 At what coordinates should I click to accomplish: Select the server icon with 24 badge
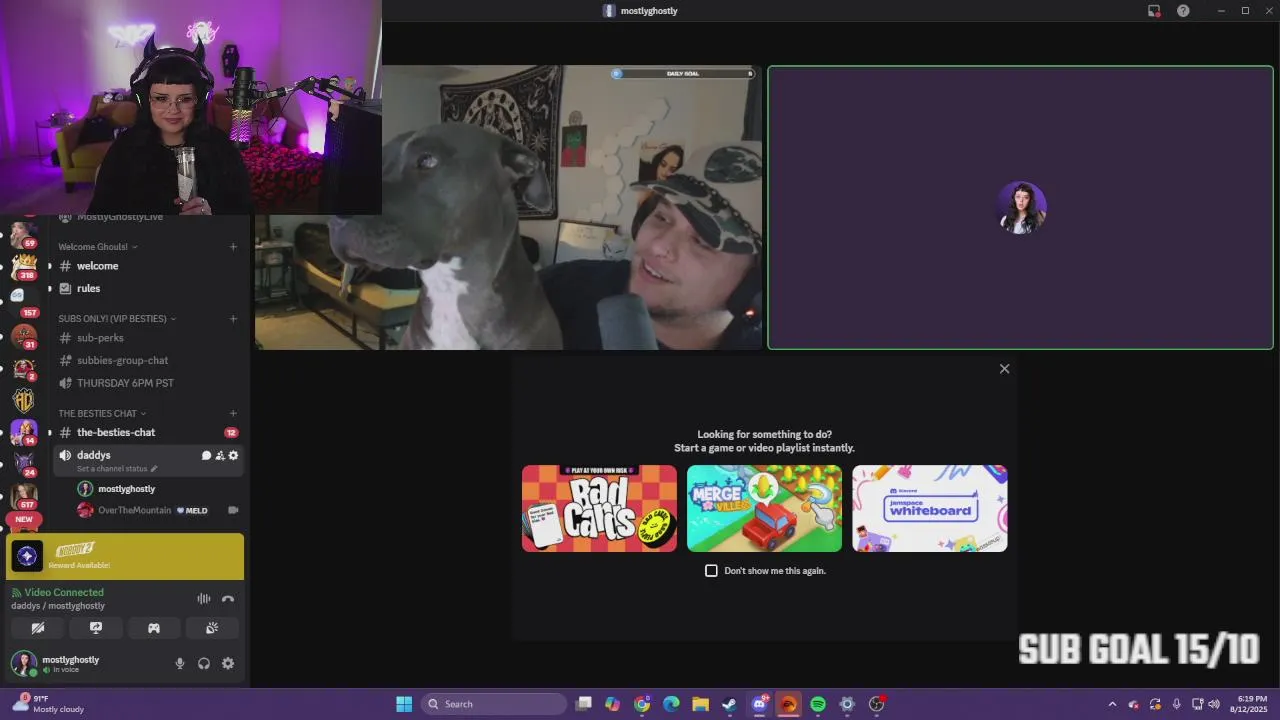[x=24, y=463]
